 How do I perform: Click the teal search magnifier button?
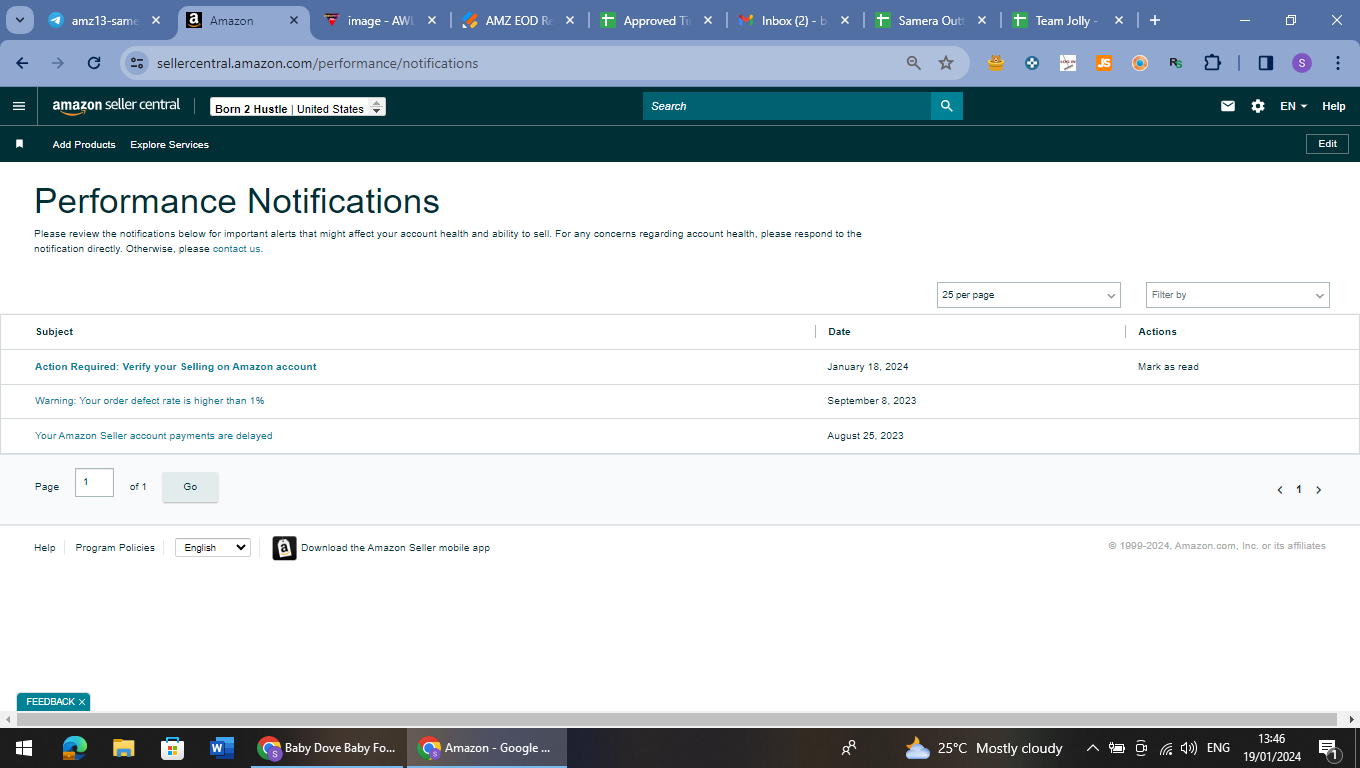pyautogui.click(x=947, y=106)
